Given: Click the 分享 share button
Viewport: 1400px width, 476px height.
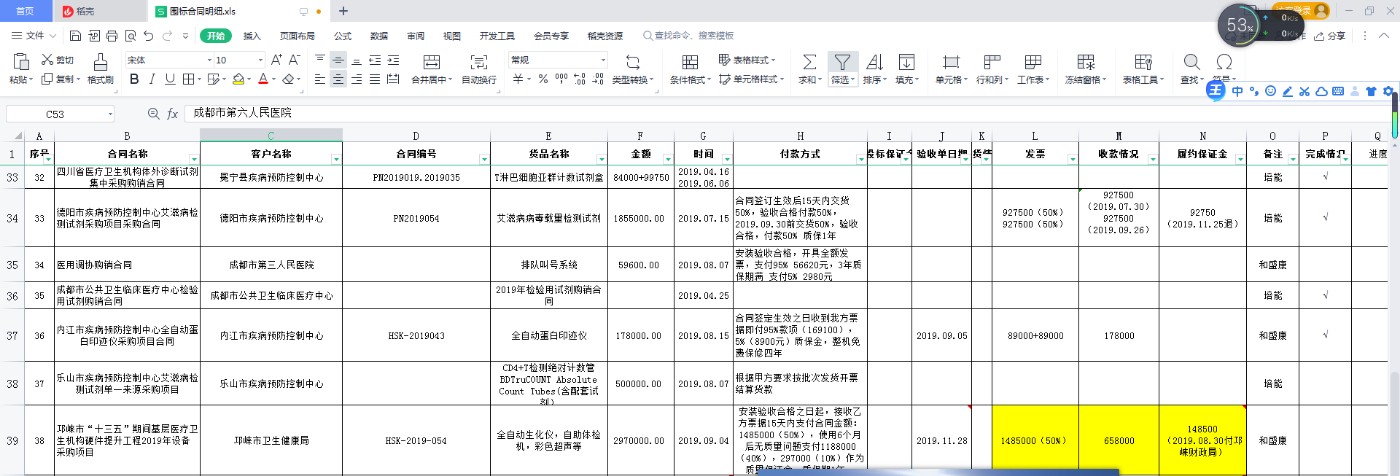Looking at the screenshot, I should [x=1329, y=36].
